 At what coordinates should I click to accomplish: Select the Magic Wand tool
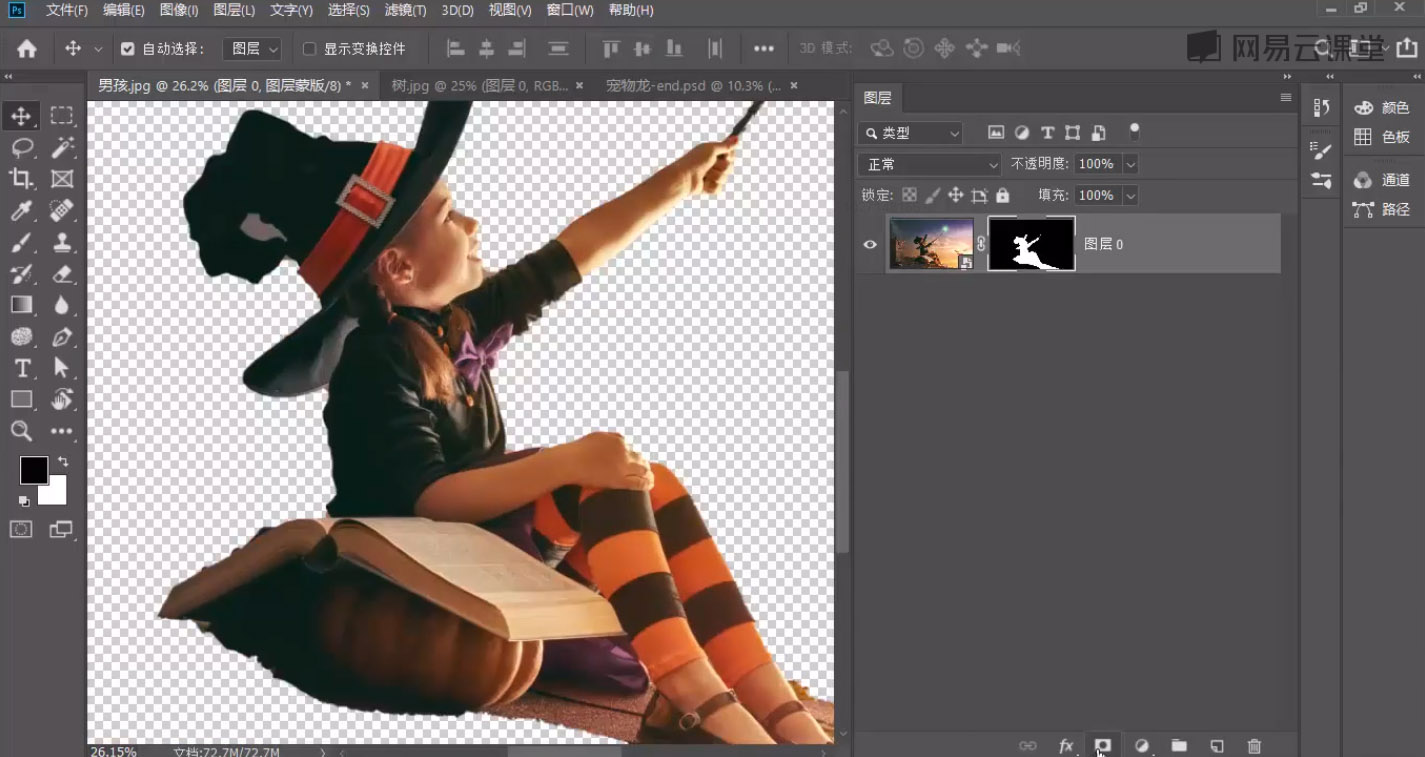[x=62, y=148]
